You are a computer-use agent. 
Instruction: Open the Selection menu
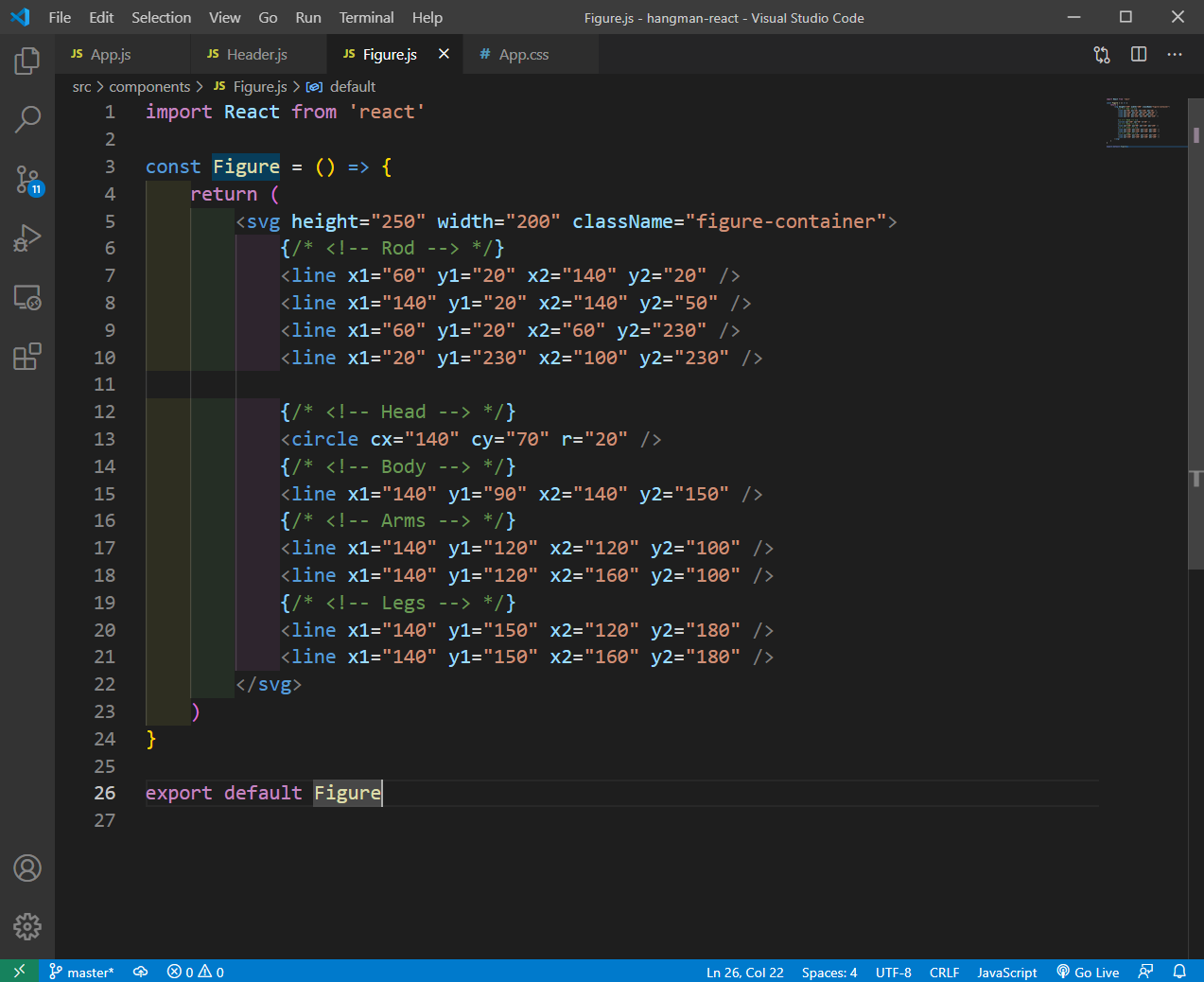[161, 17]
